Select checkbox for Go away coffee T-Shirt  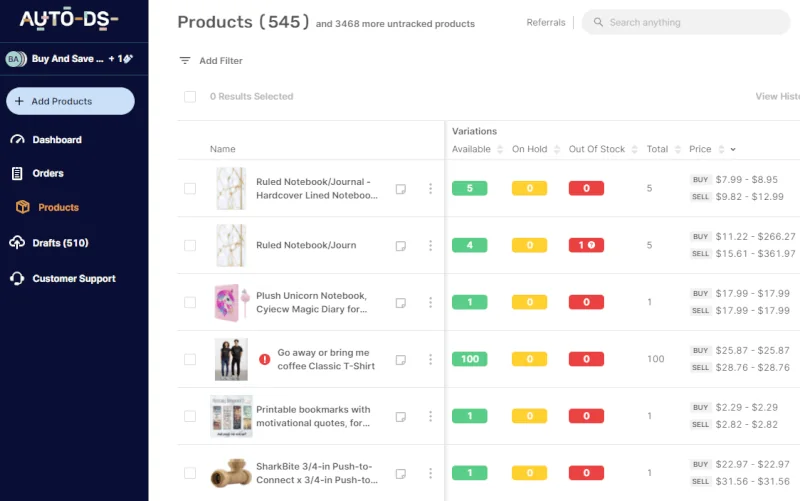click(x=190, y=360)
